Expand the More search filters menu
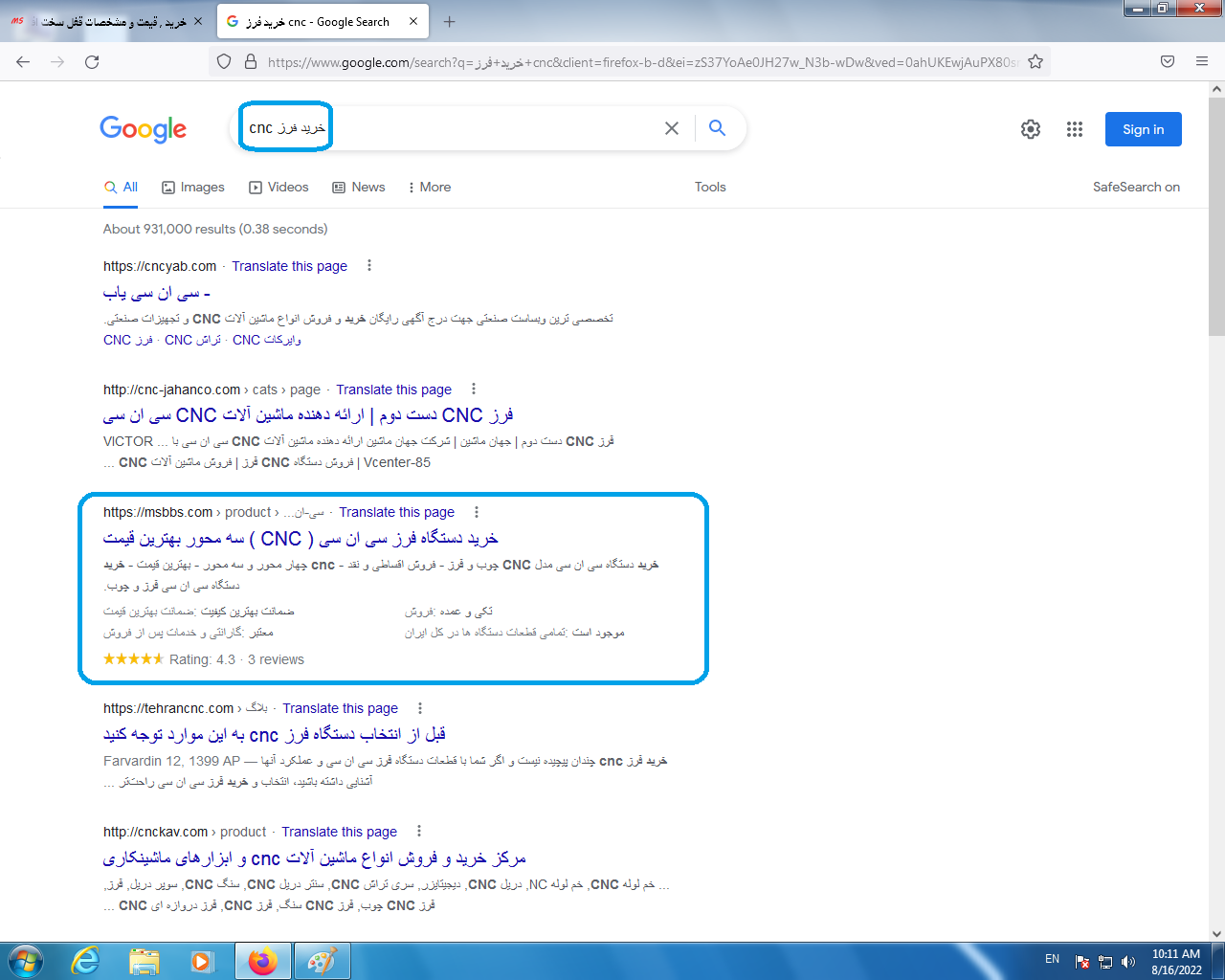Screen dimensions: 1225x980 (x=429, y=187)
